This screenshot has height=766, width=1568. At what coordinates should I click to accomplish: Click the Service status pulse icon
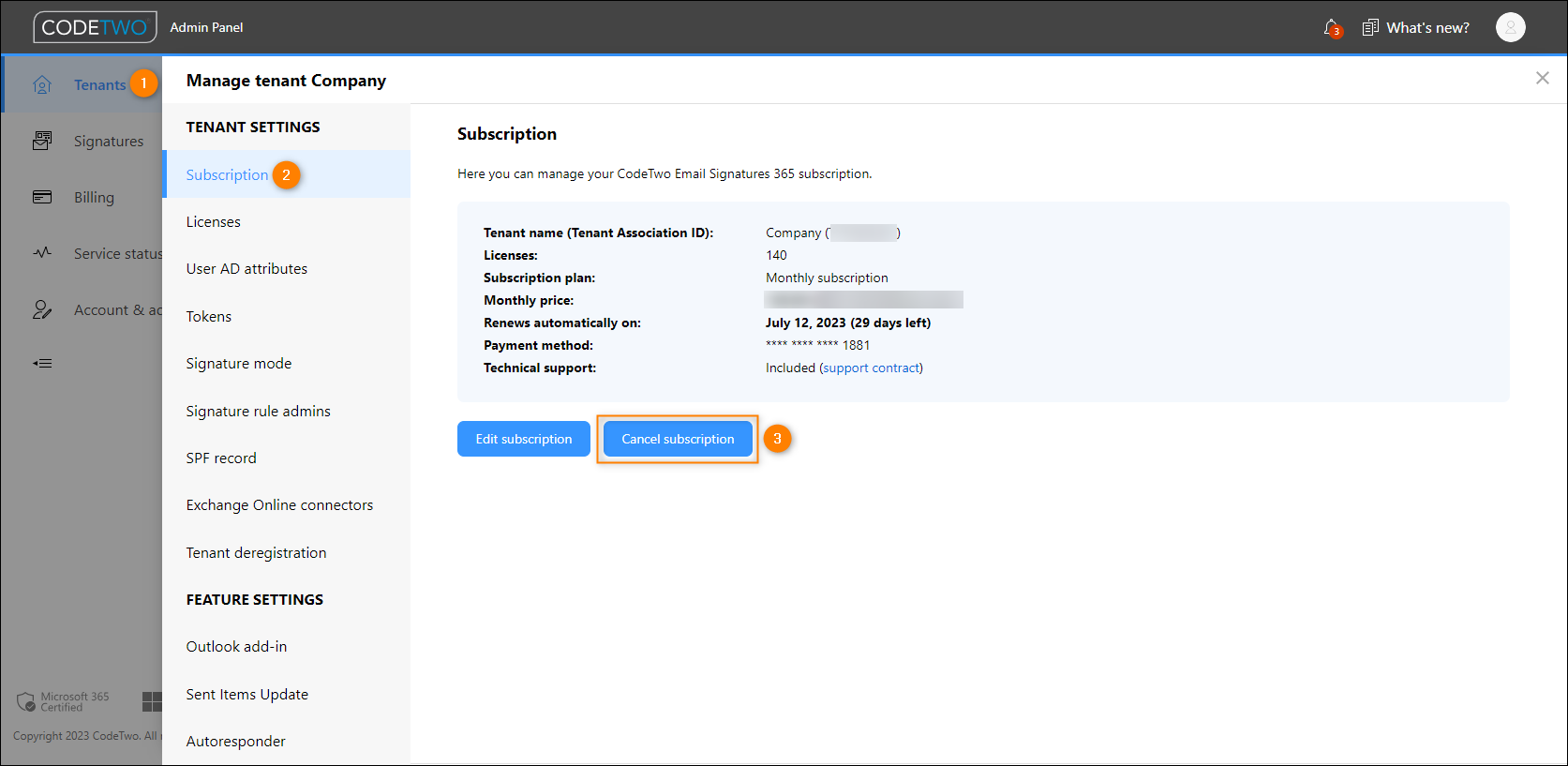42,253
